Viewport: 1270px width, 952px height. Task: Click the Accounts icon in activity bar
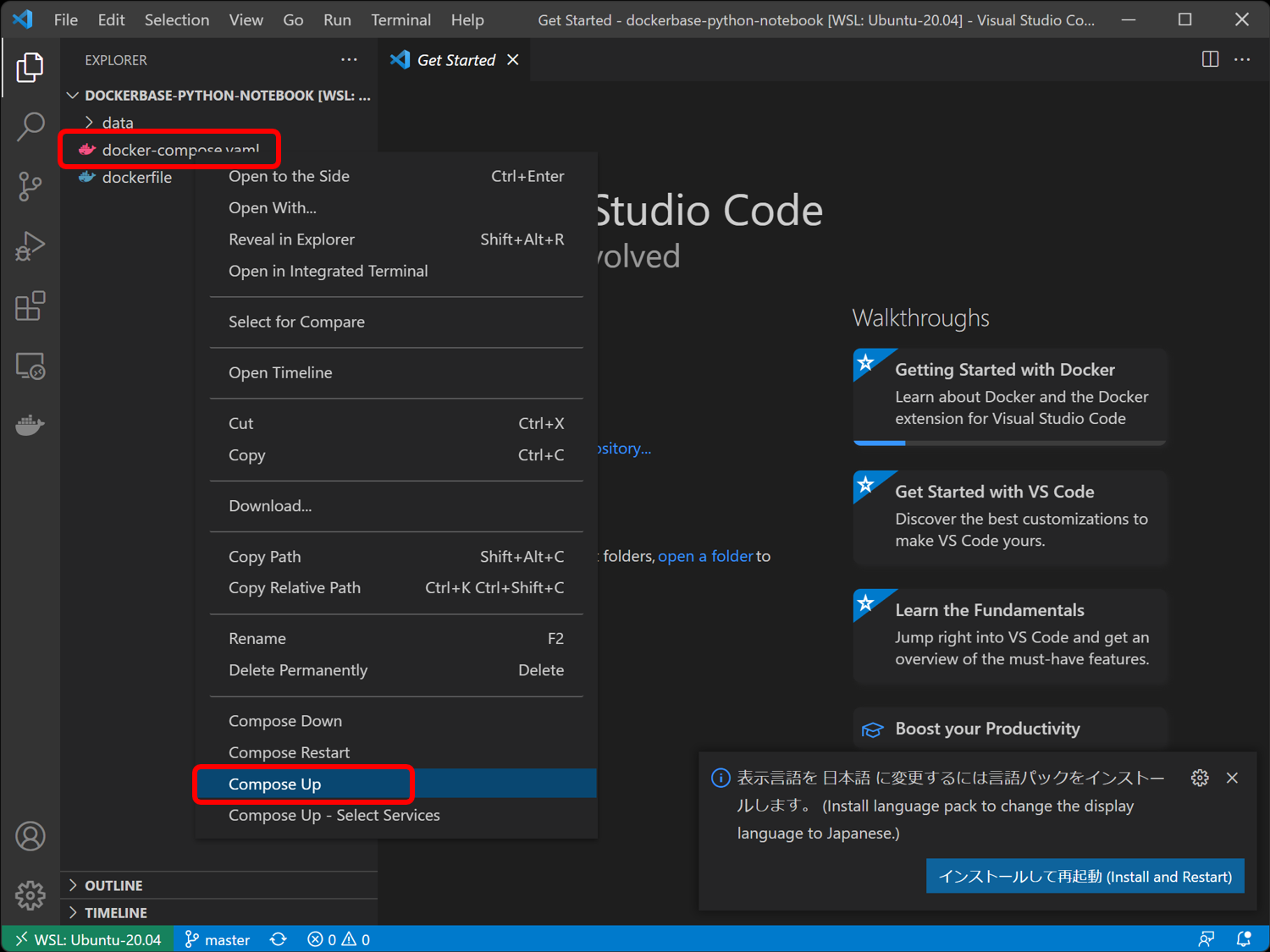point(30,836)
